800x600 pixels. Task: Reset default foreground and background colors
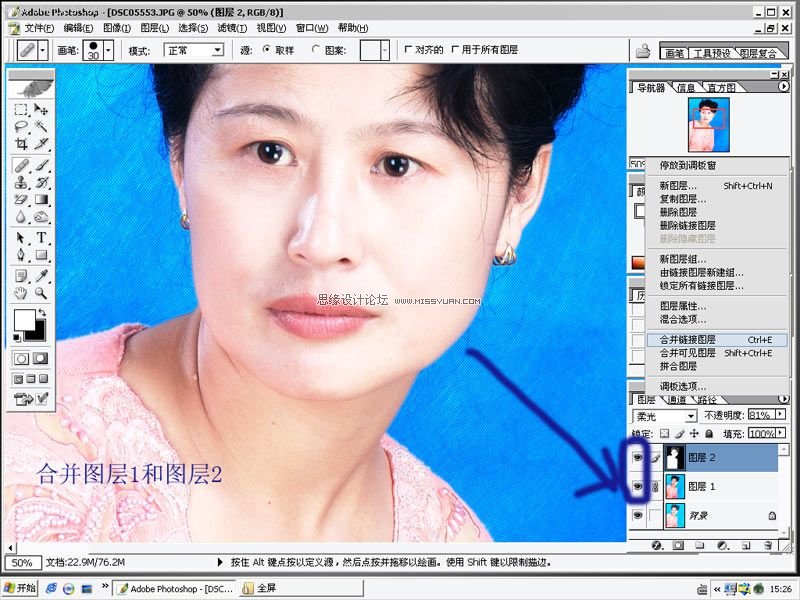(x=17, y=338)
